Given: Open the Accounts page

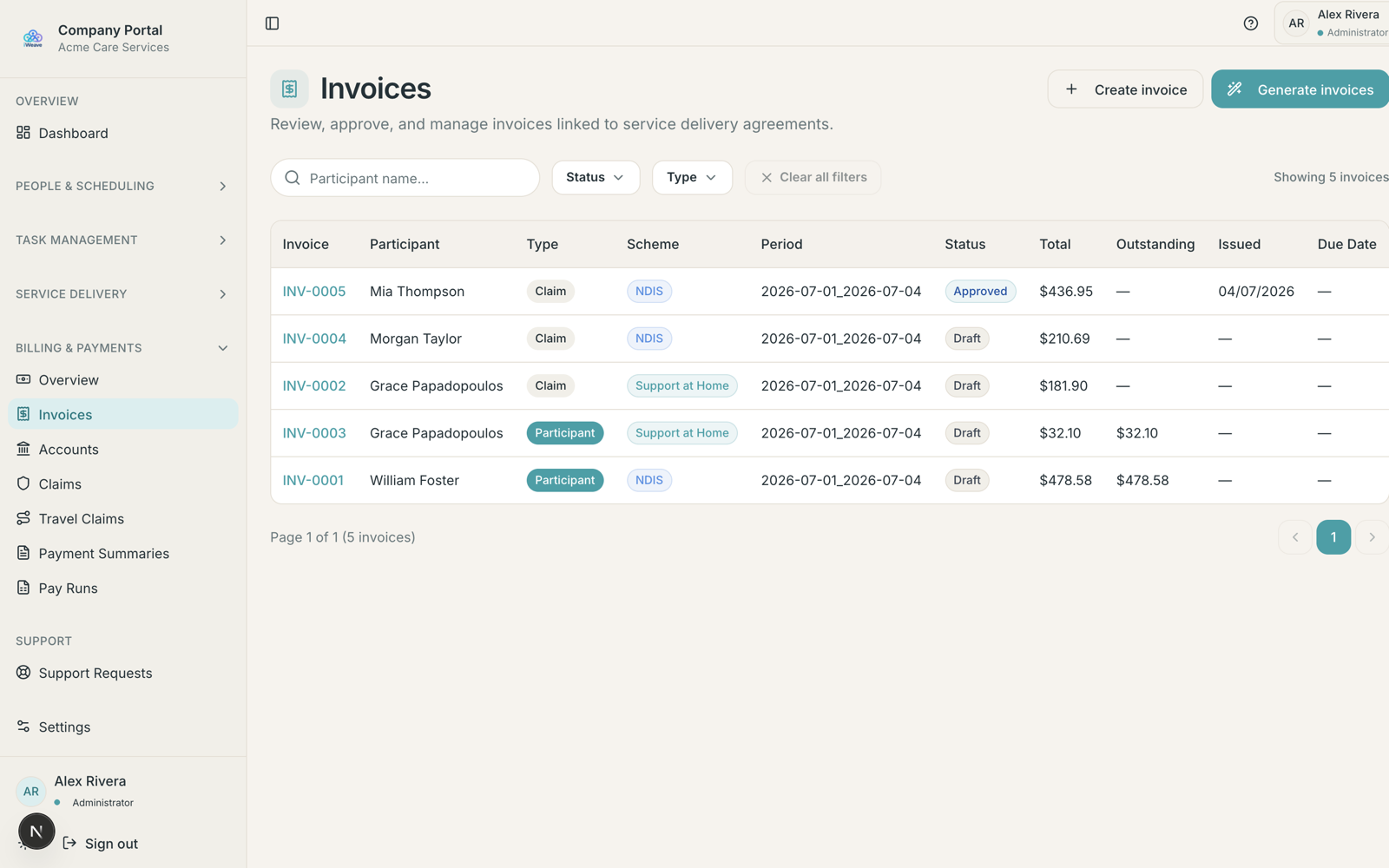Looking at the screenshot, I should point(122,449).
